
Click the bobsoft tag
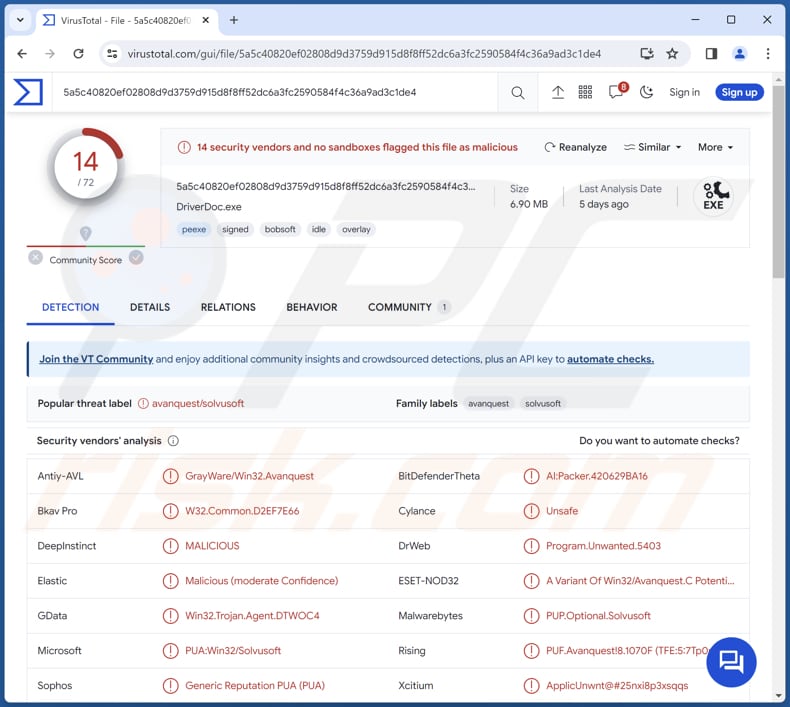pos(280,230)
